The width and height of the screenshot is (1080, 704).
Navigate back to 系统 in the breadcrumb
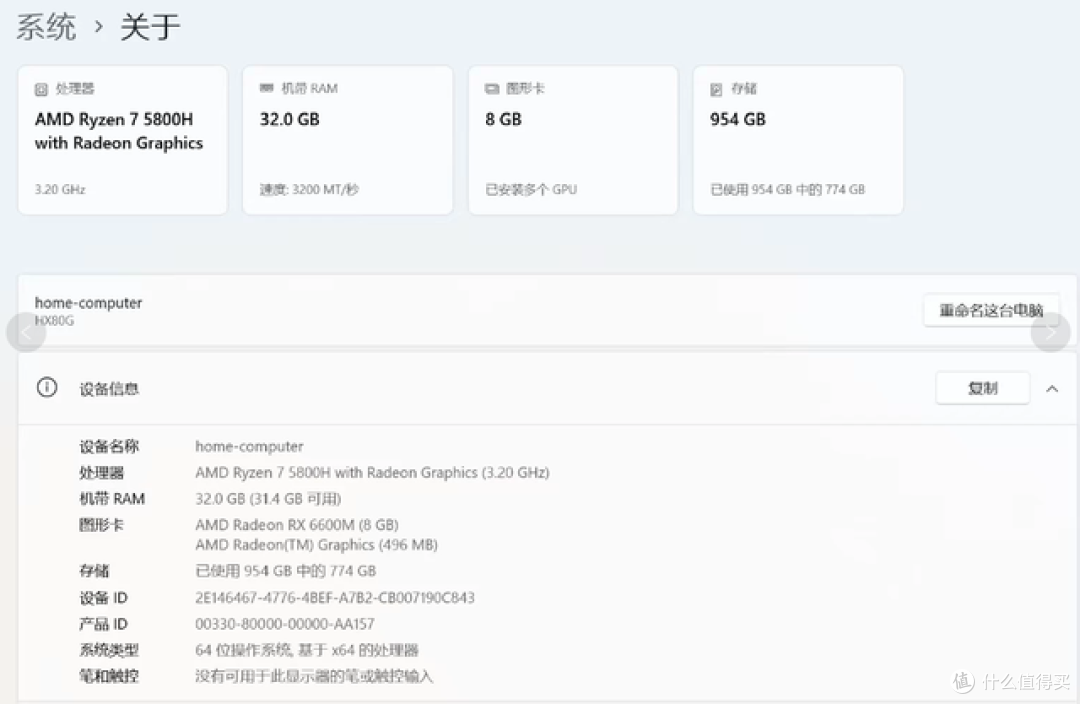(46, 28)
